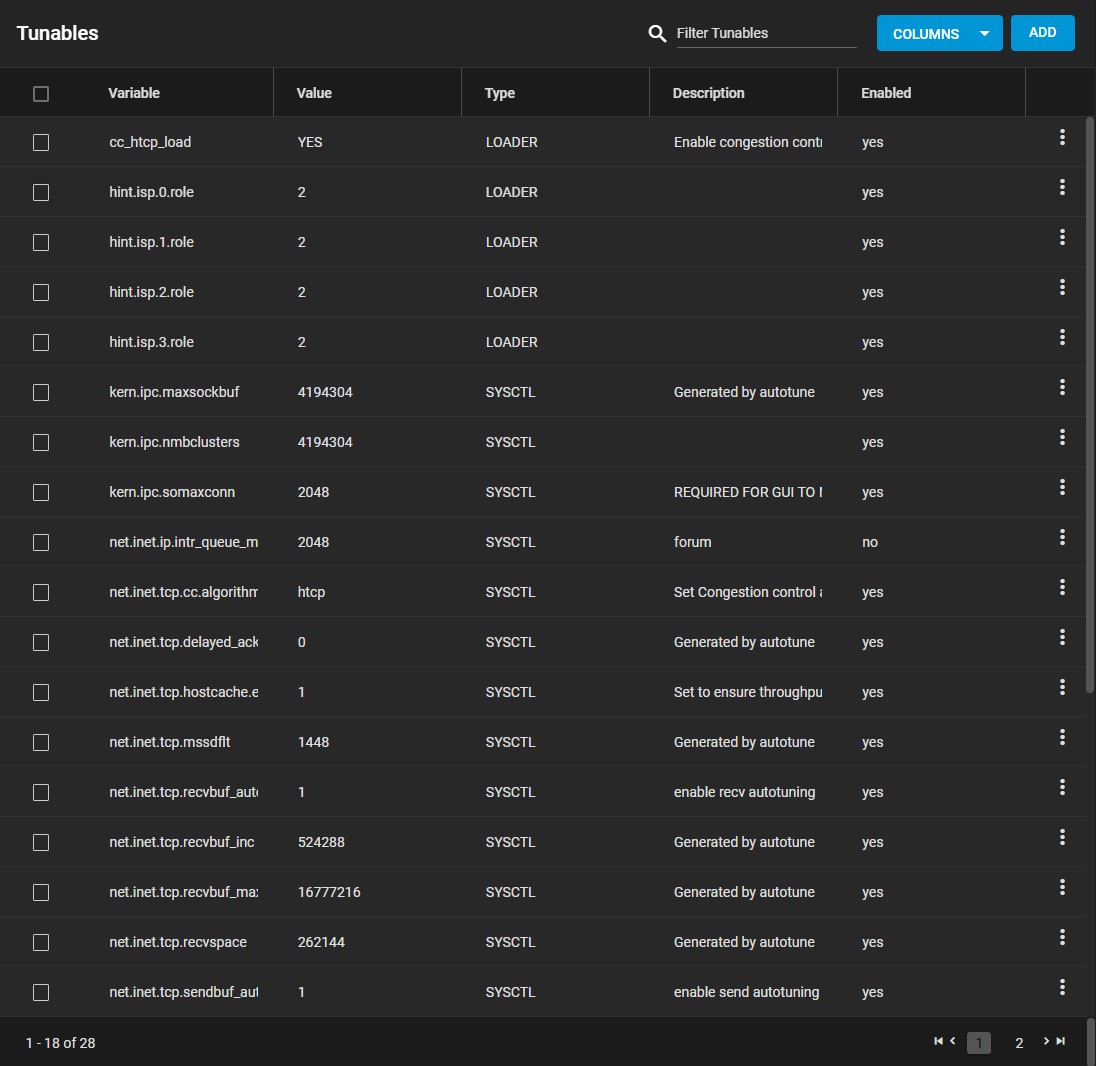The height and width of the screenshot is (1066, 1096).
Task: Click the kern.ipc.nmbclusters variable name
Action: (174, 442)
